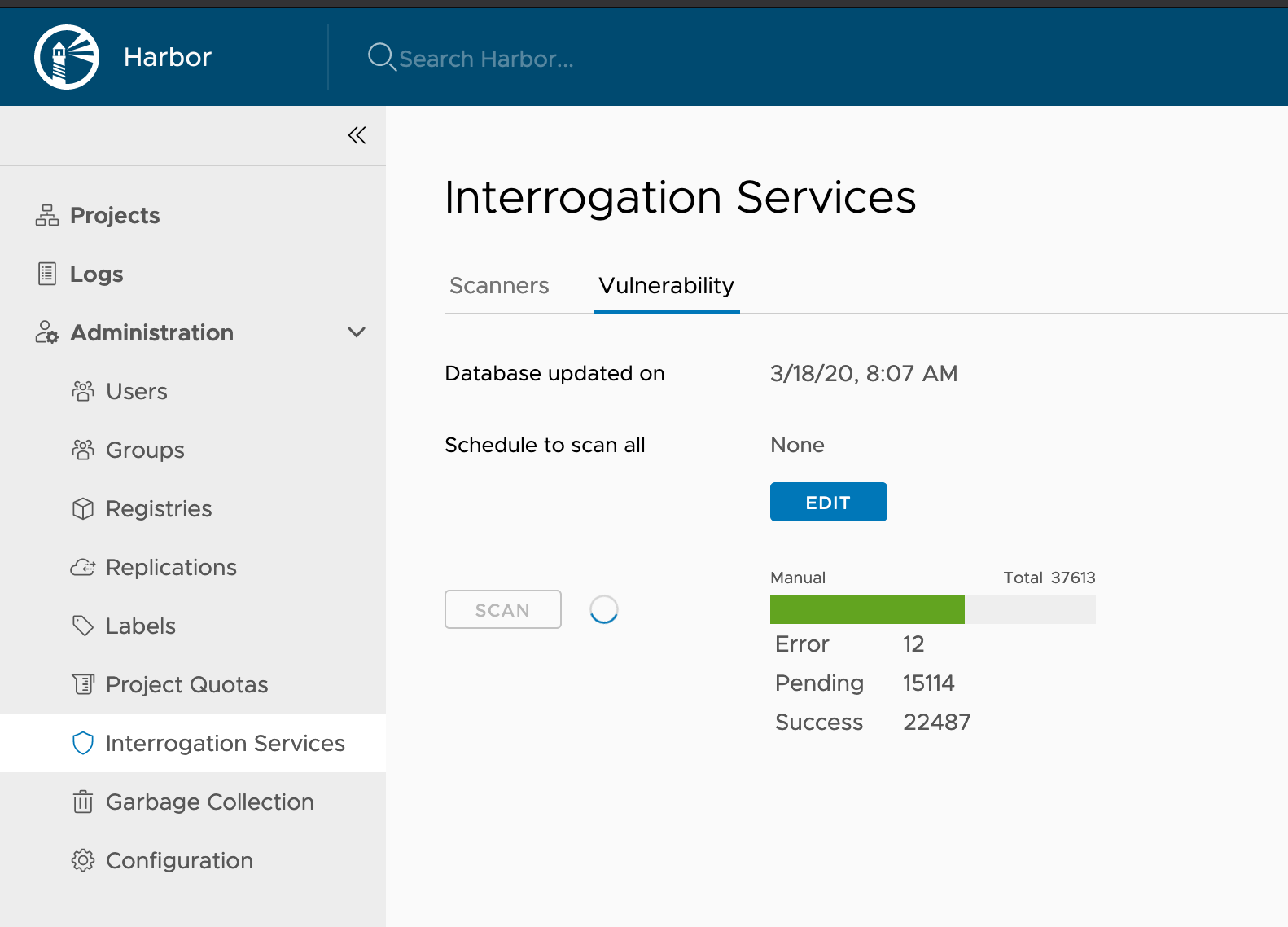The image size is (1288, 927).
Task: Click the Users people icon
Action: click(83, 391)
